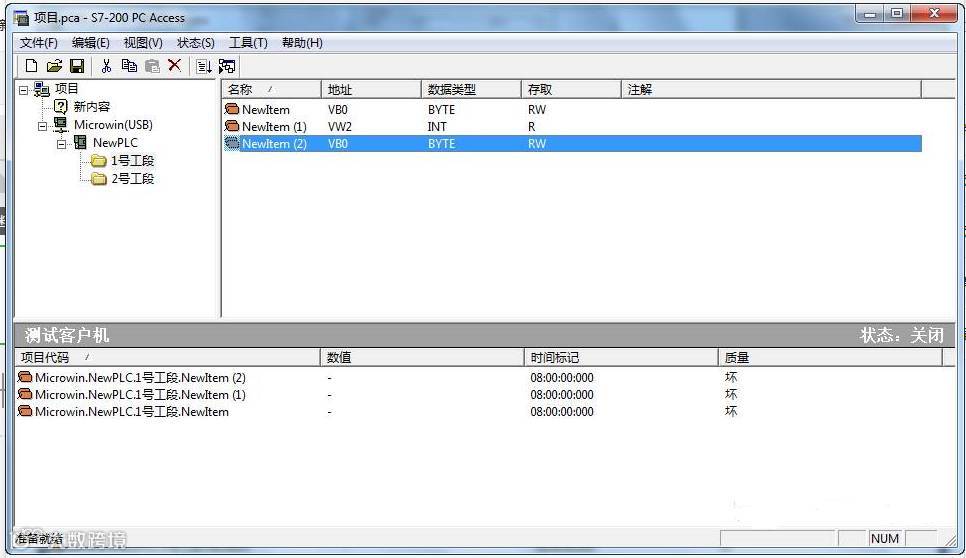Screen dimensions: 966x558
Task: Click the icon of the highlighted NewItem (2) row
Action: (x=232, y=144)
